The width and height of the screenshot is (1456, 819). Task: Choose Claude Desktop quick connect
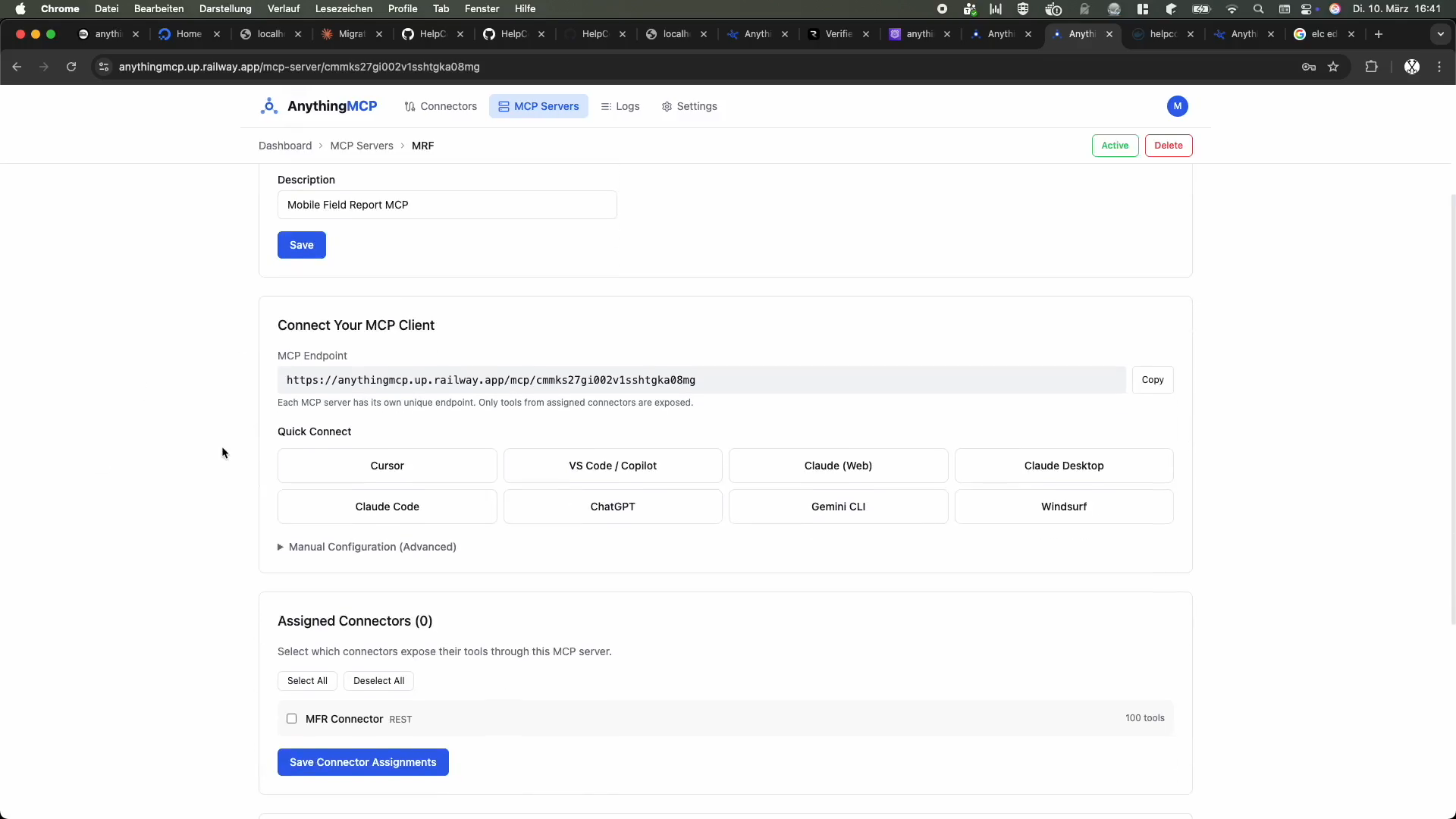coord(1064,466)
